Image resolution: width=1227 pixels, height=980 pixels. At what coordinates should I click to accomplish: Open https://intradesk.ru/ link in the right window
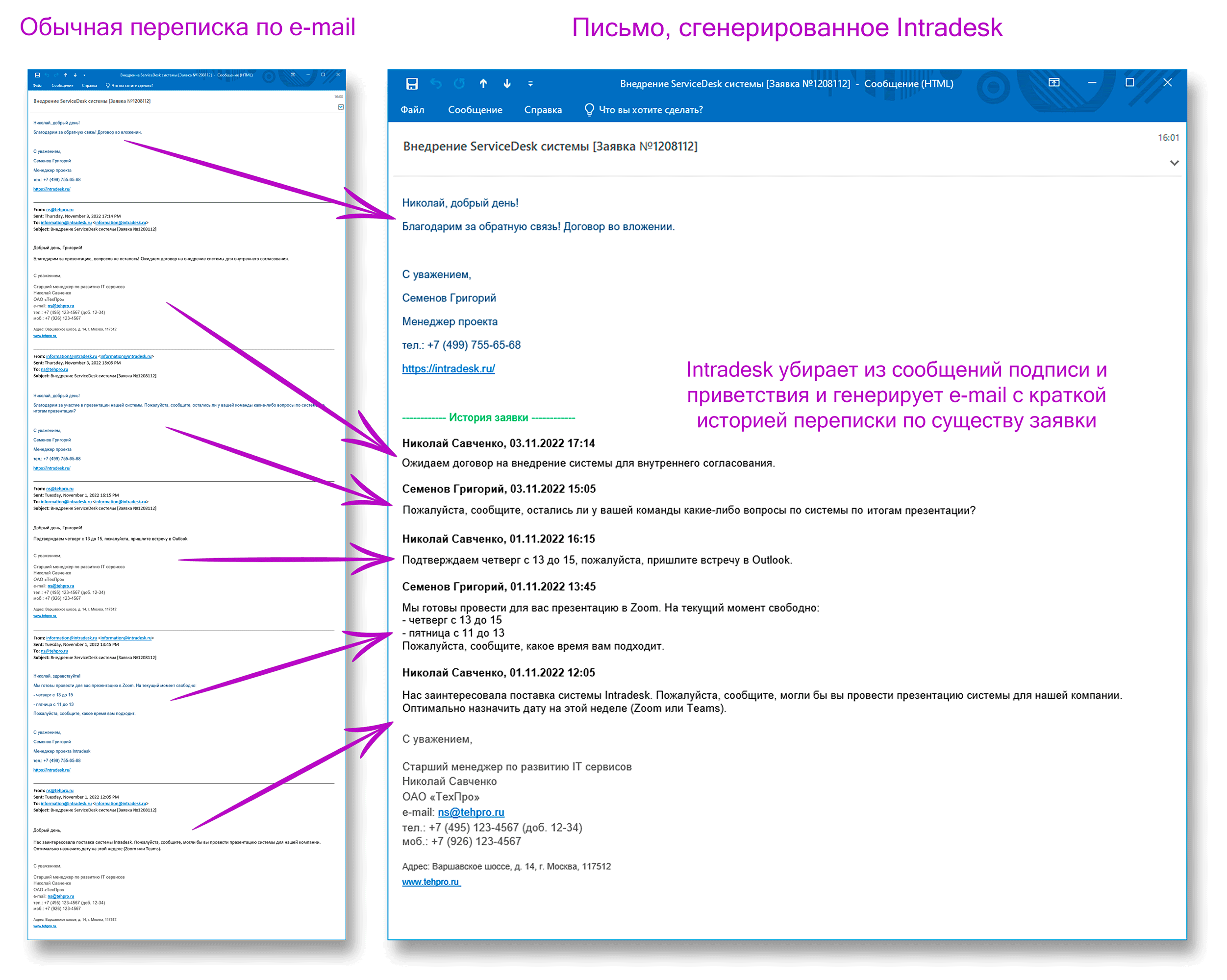449,368
